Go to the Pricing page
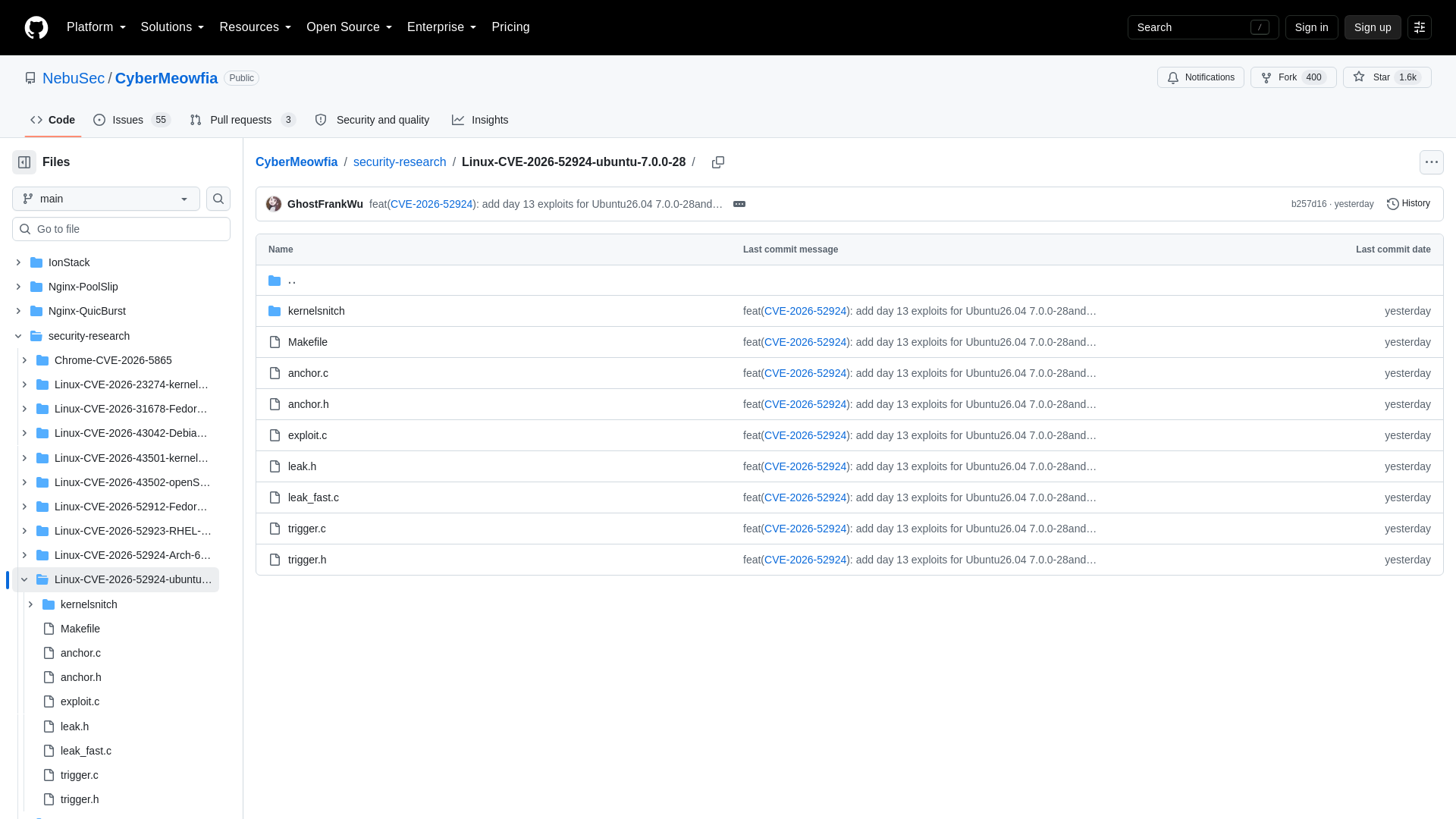The image size is (1456, 819). tap(510, 27)
